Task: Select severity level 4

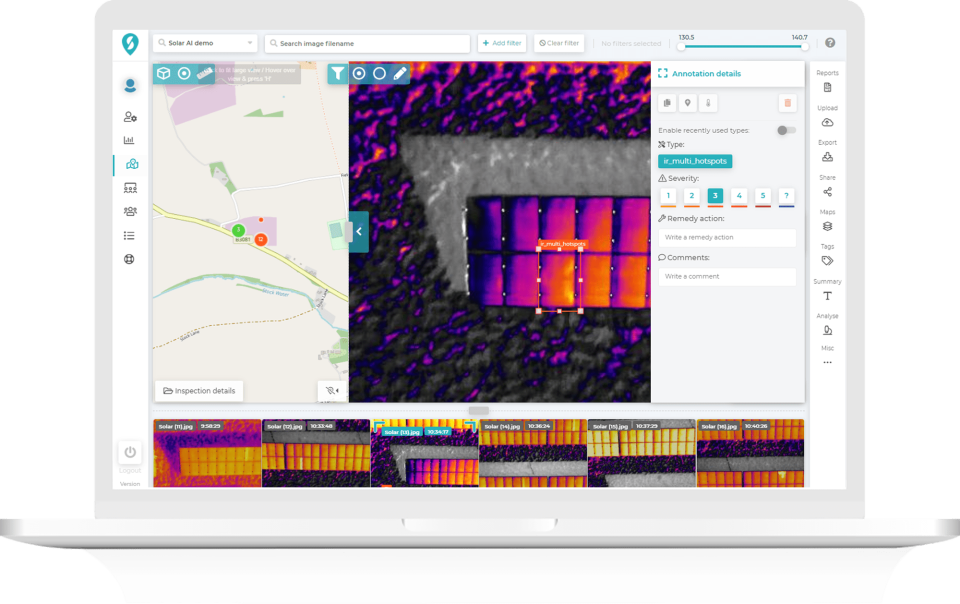Action: pos(739,196)
